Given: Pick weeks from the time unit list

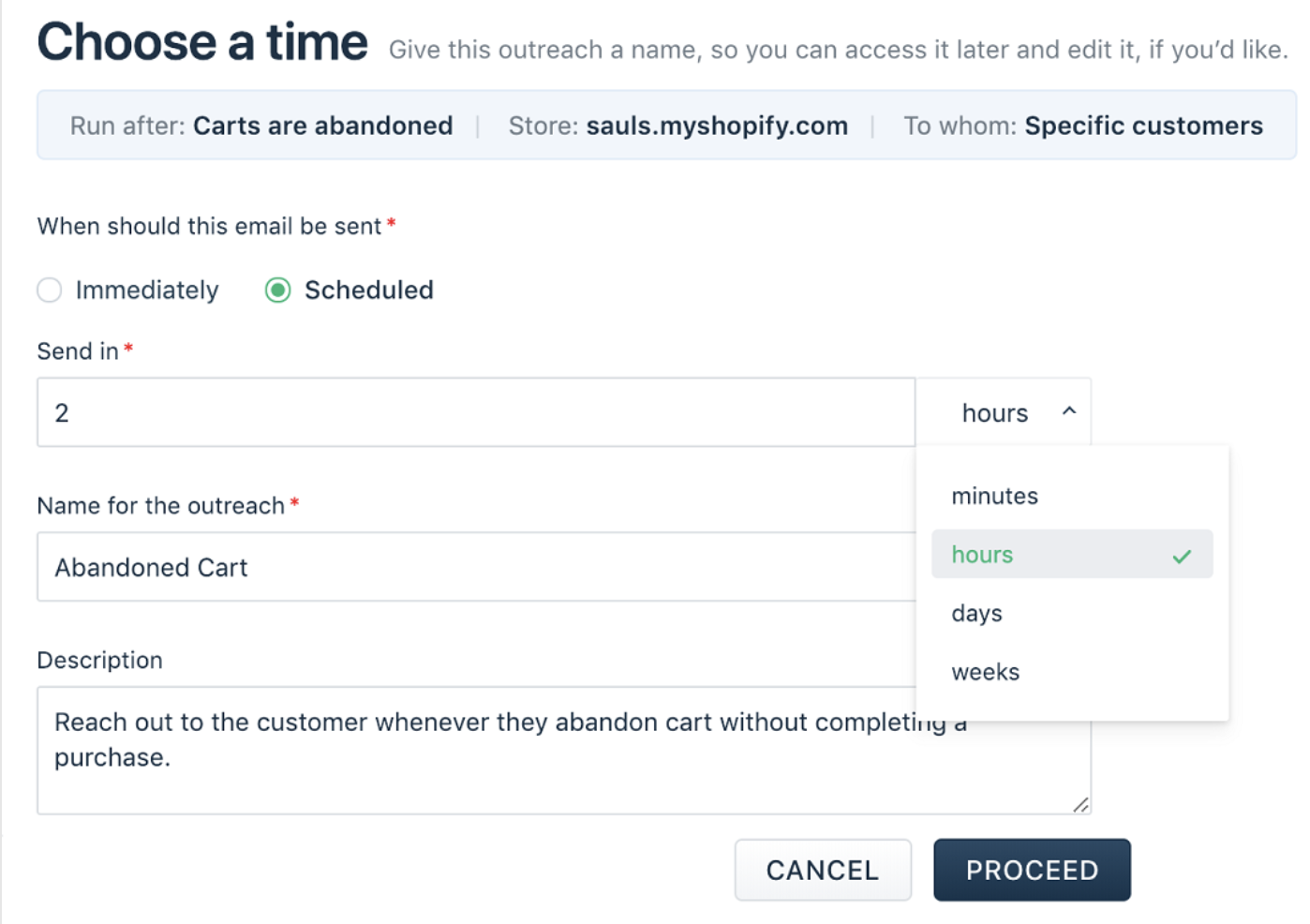Looking at the screenshot, I should [1072, 672].
